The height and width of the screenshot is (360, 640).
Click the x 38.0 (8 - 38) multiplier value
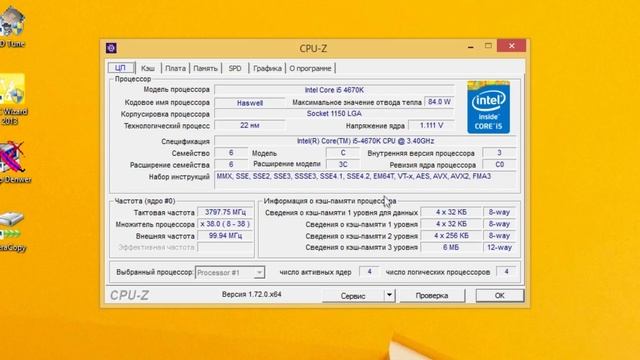click(x=225, y=224)
